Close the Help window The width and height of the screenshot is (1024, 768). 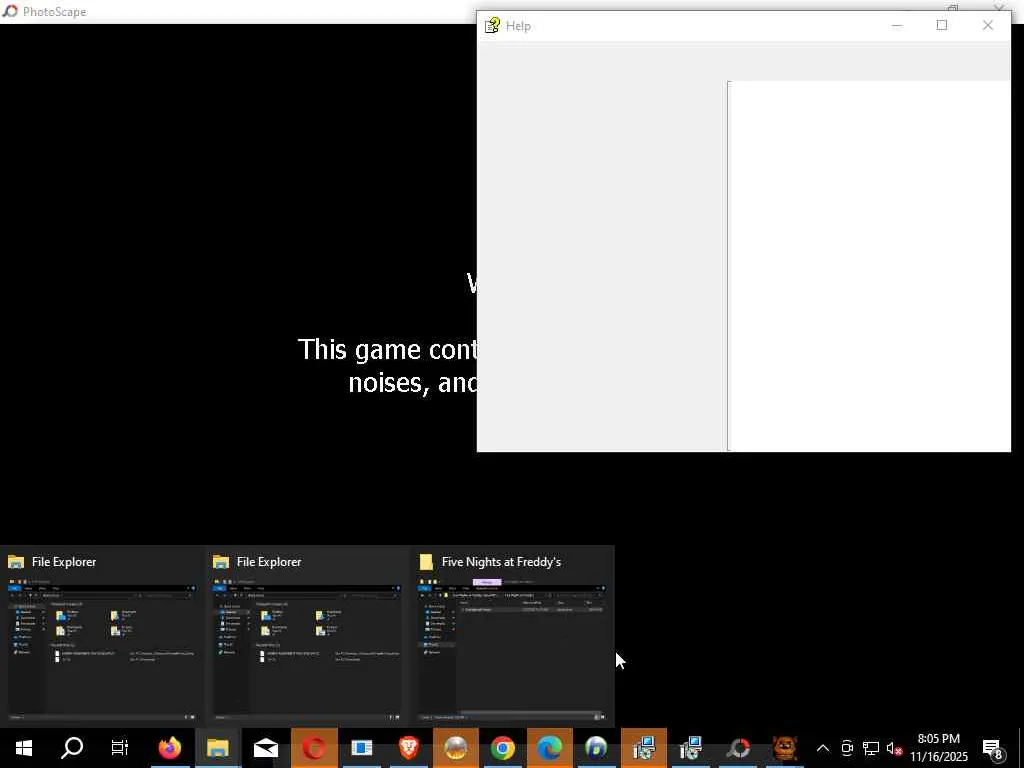pyautogui.click(x=987, y=25)
